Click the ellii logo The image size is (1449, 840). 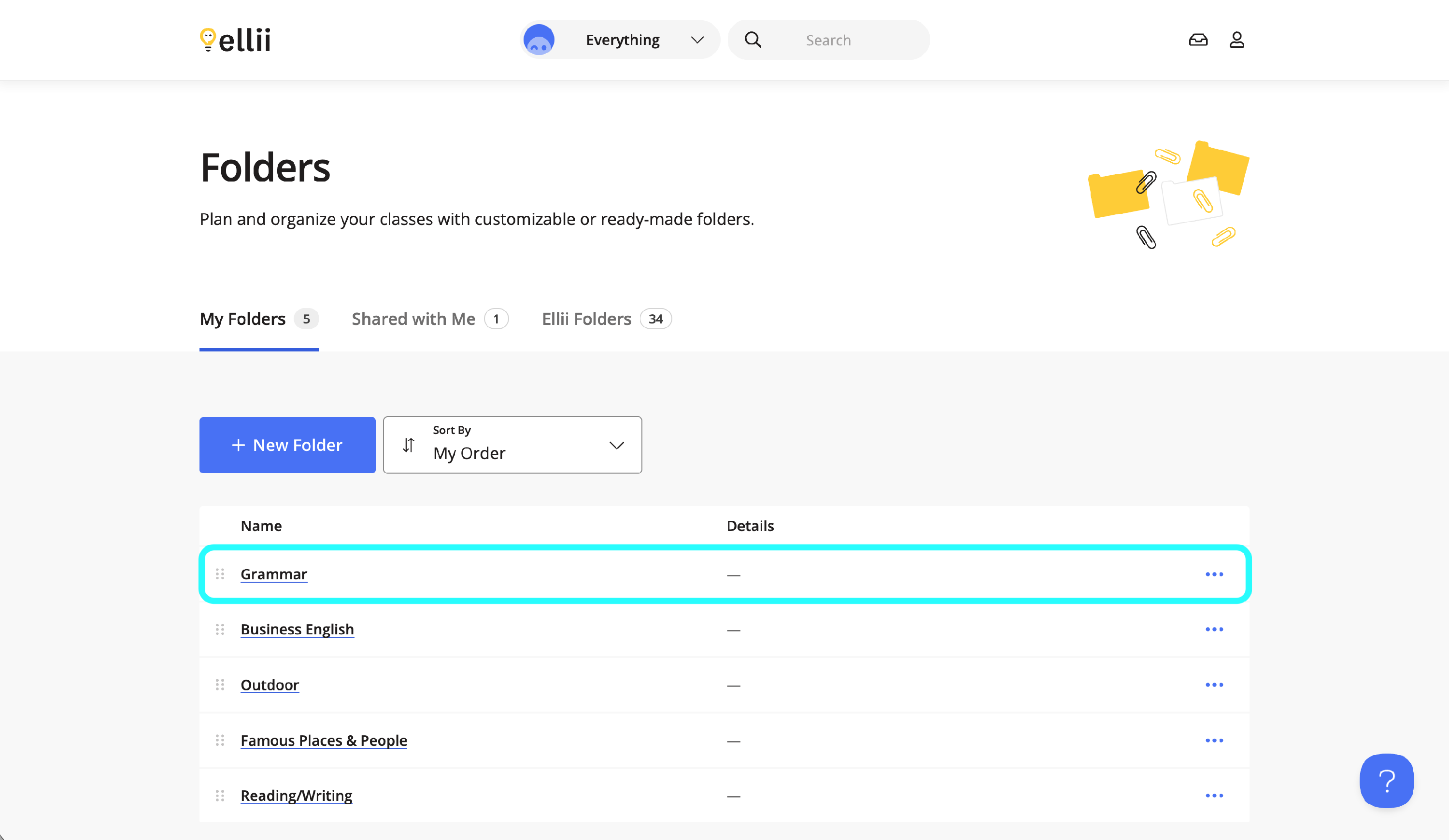(x=235, y=40)
